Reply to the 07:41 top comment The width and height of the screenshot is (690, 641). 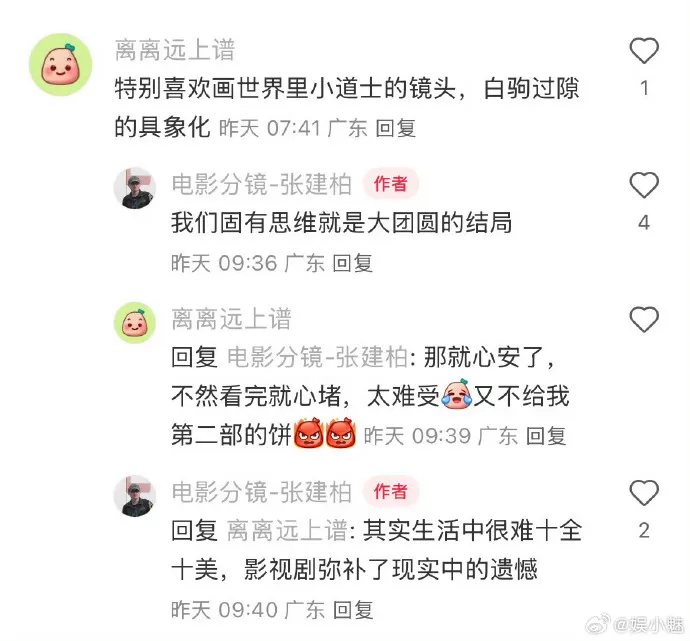click(396, 128)
